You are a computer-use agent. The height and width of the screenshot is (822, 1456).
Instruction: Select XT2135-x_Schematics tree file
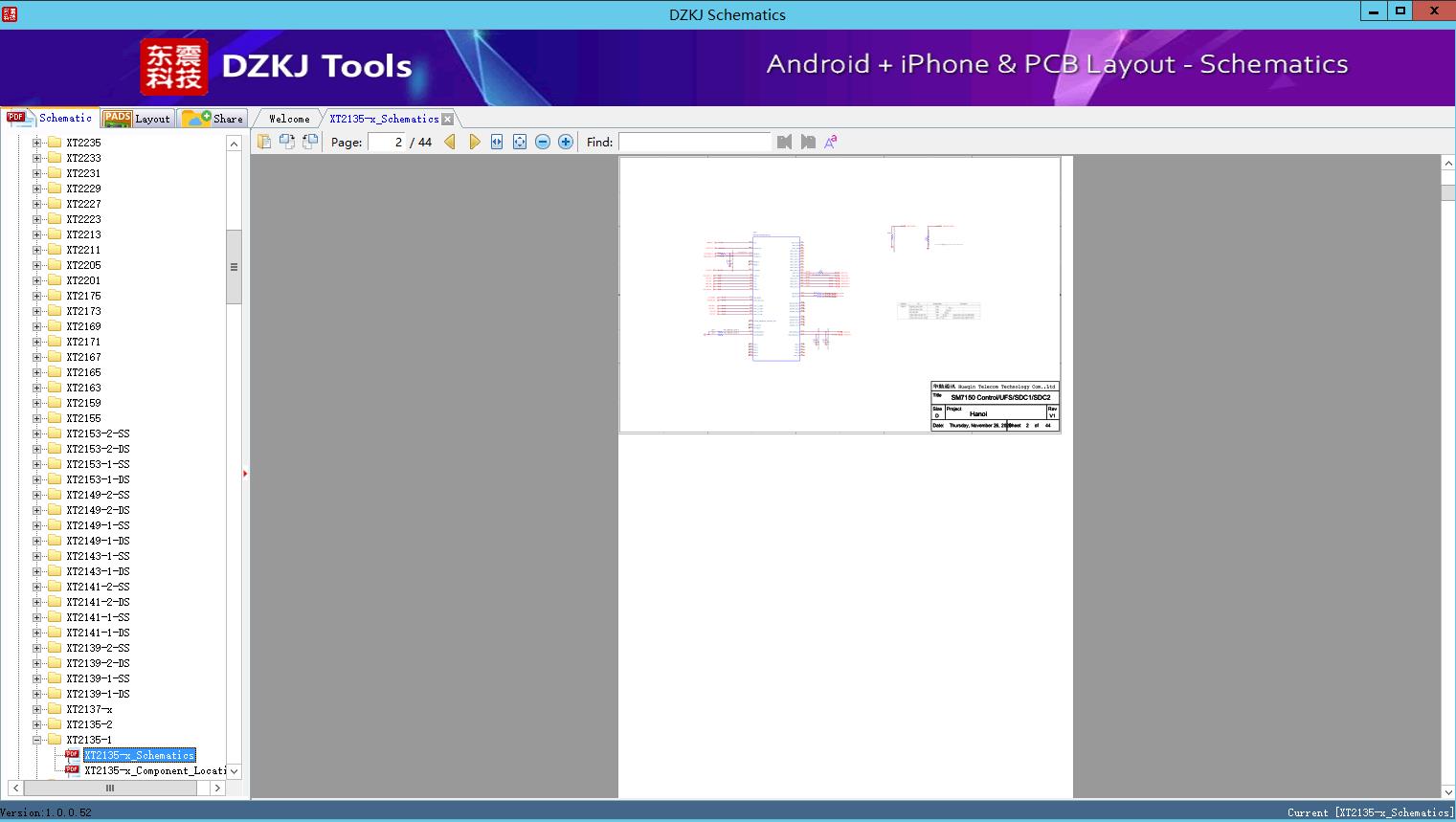(139, 755)
